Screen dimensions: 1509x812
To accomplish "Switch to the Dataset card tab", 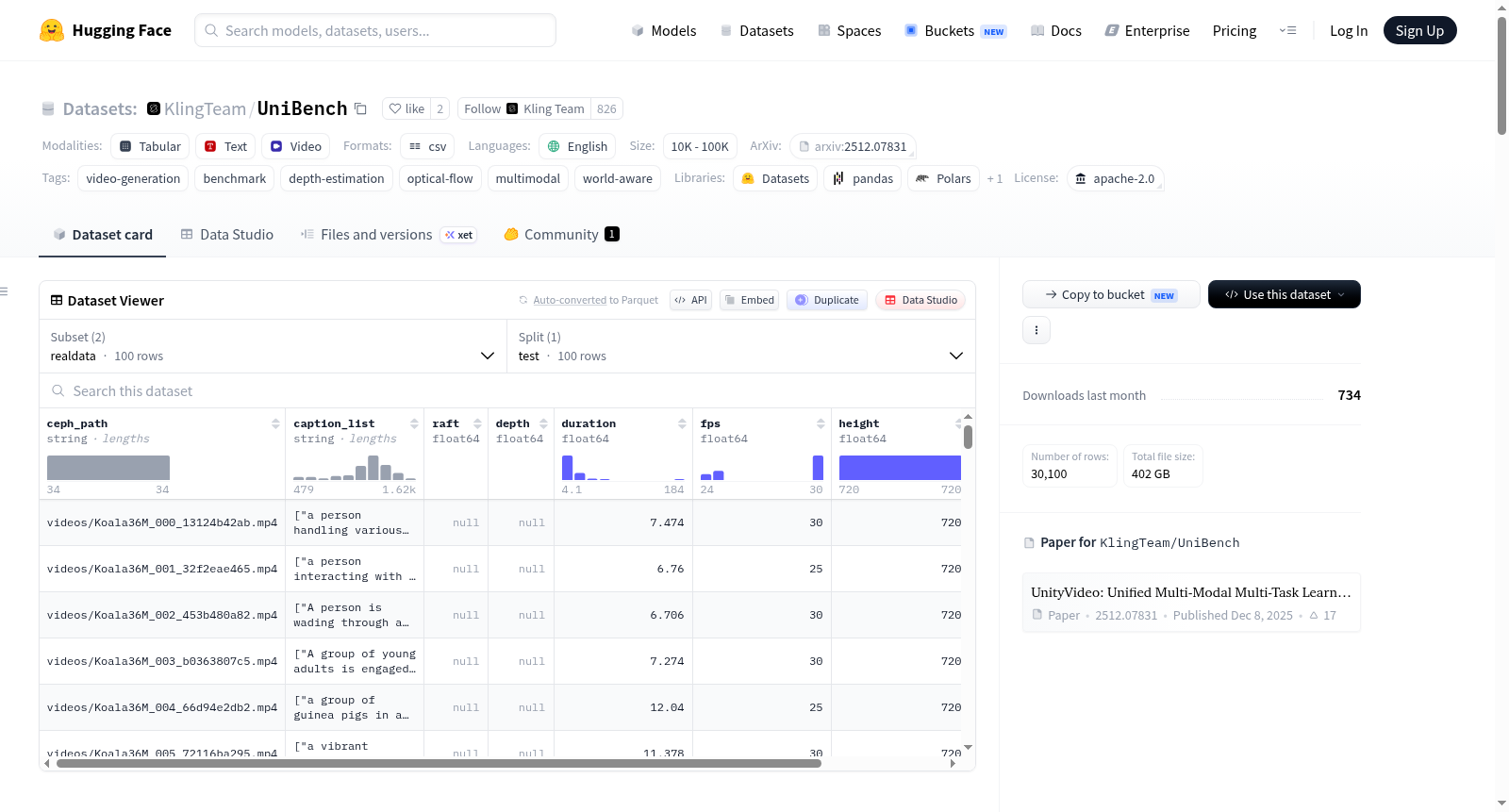I will [103, 235].
